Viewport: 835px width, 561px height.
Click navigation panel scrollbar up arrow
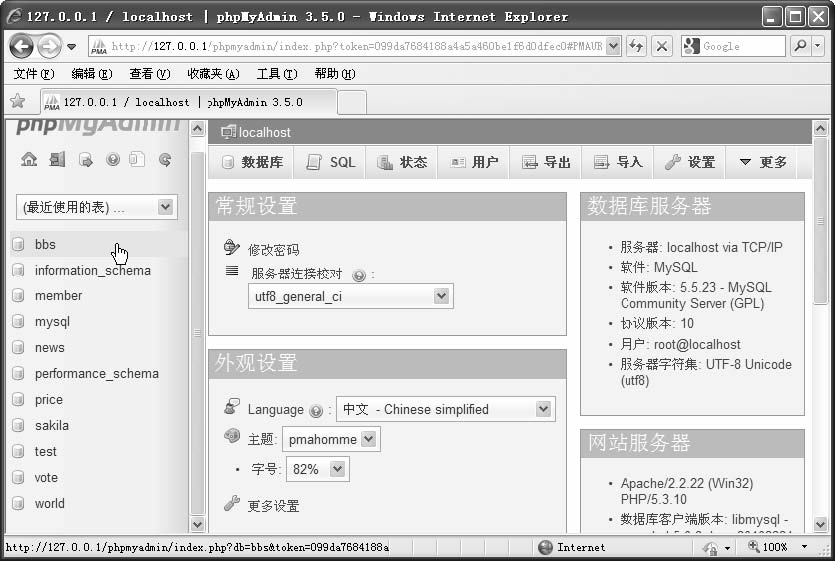point(197,128)
